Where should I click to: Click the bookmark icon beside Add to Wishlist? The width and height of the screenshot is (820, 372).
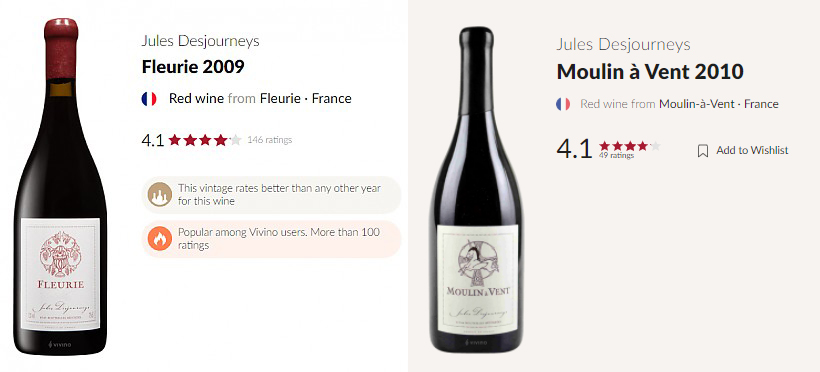point(703,151)
